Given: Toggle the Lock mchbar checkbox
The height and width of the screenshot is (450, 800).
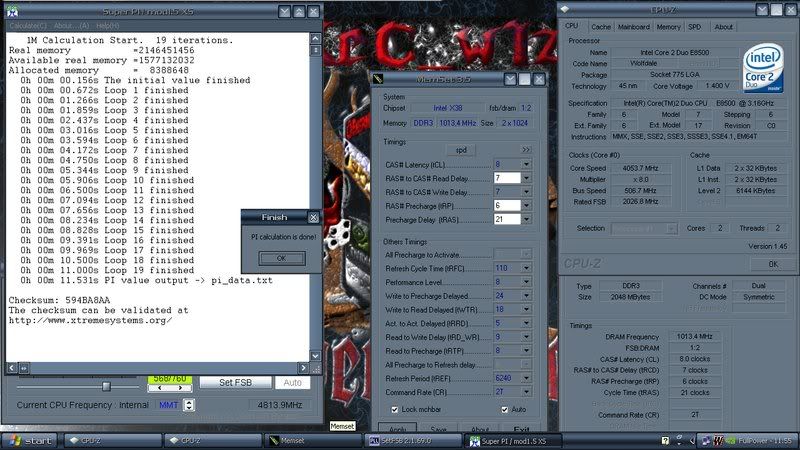Looking at the screenshot, I should point(394,410).
